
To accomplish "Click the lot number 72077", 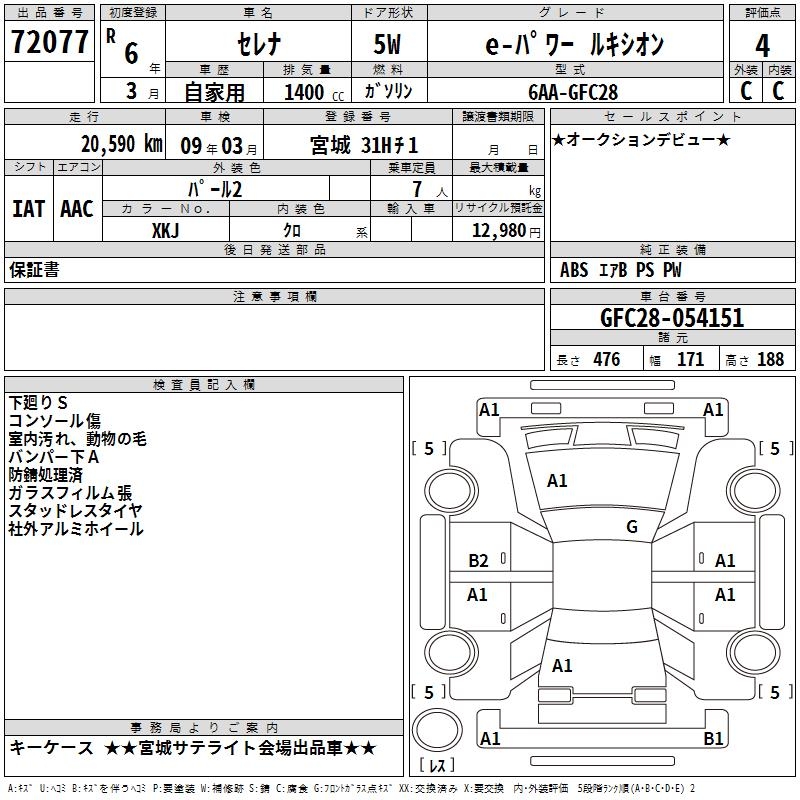I will [49, 42].
